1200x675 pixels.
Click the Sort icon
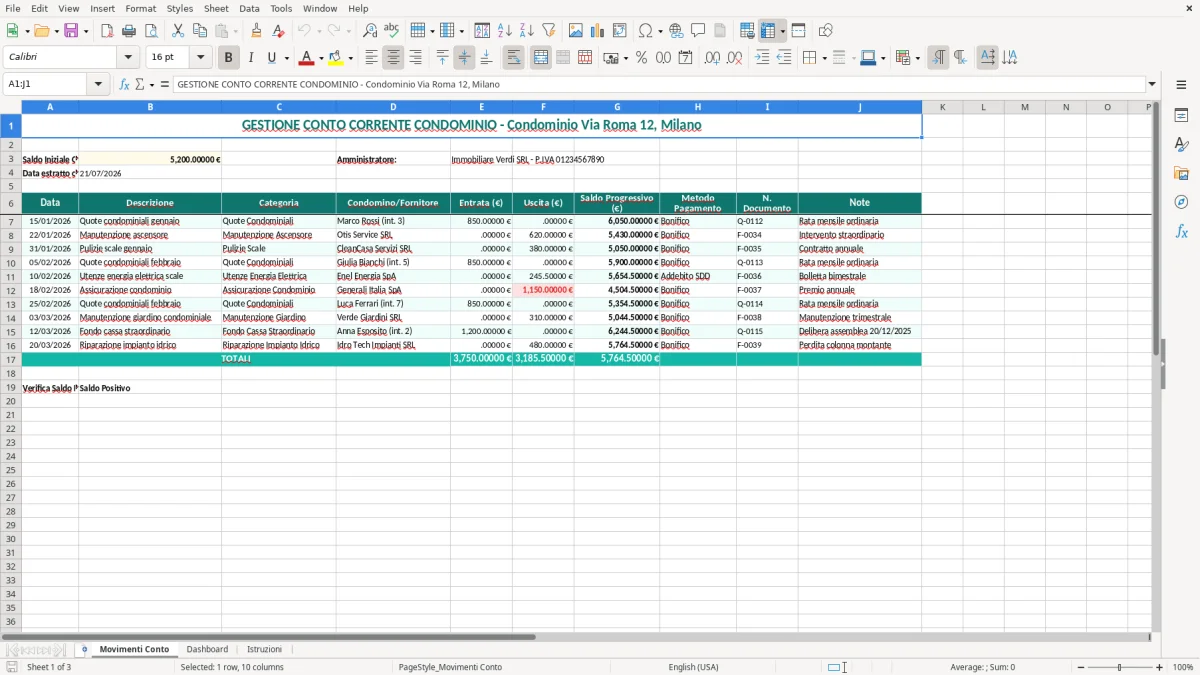(x=482, y=31)
